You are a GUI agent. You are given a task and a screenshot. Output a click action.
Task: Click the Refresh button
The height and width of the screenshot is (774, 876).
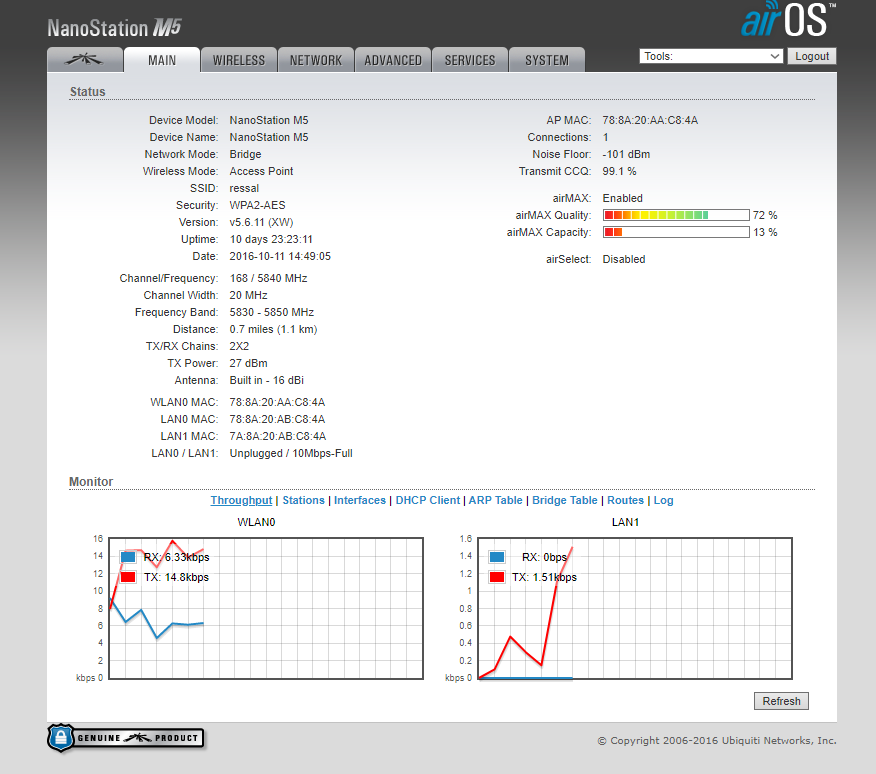tap(781, 701)
